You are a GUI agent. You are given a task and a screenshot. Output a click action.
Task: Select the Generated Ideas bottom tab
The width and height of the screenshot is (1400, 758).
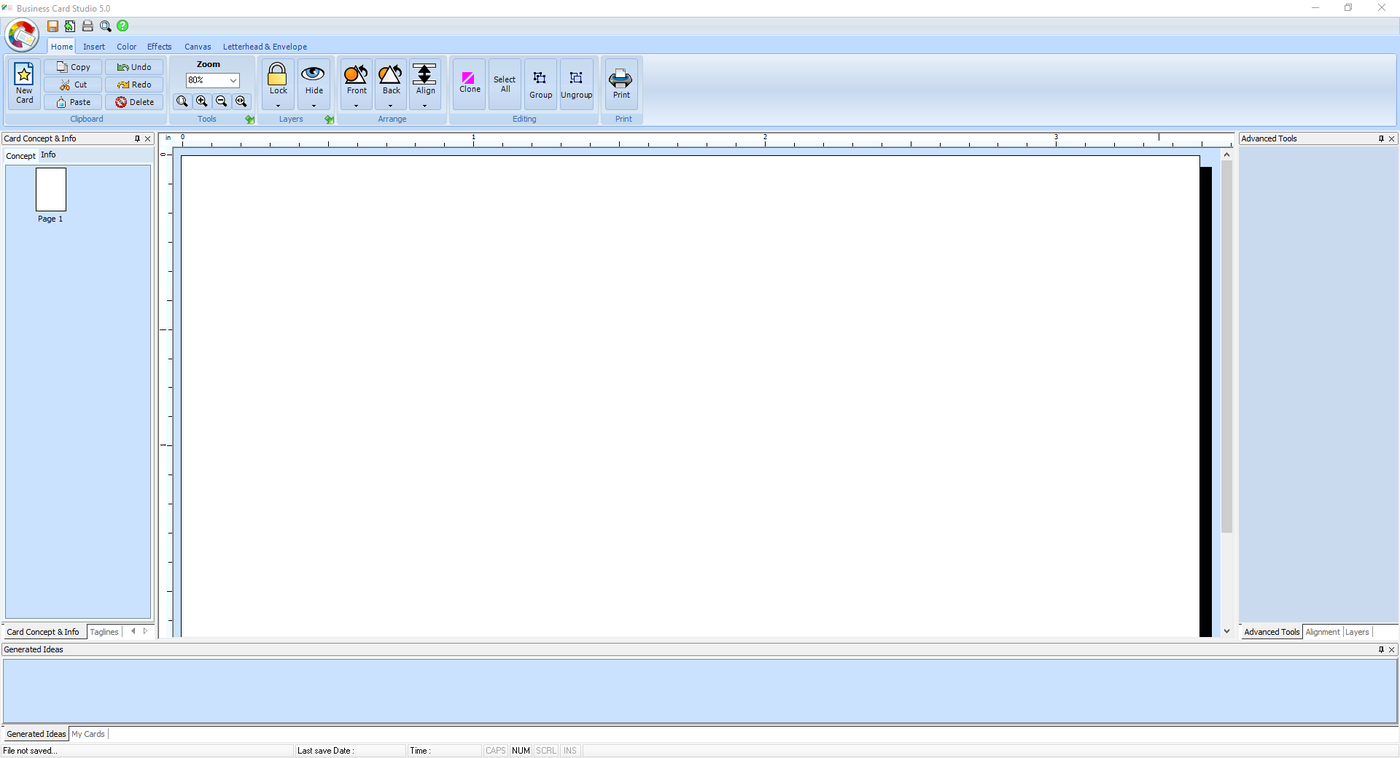(x=36, y=734)
